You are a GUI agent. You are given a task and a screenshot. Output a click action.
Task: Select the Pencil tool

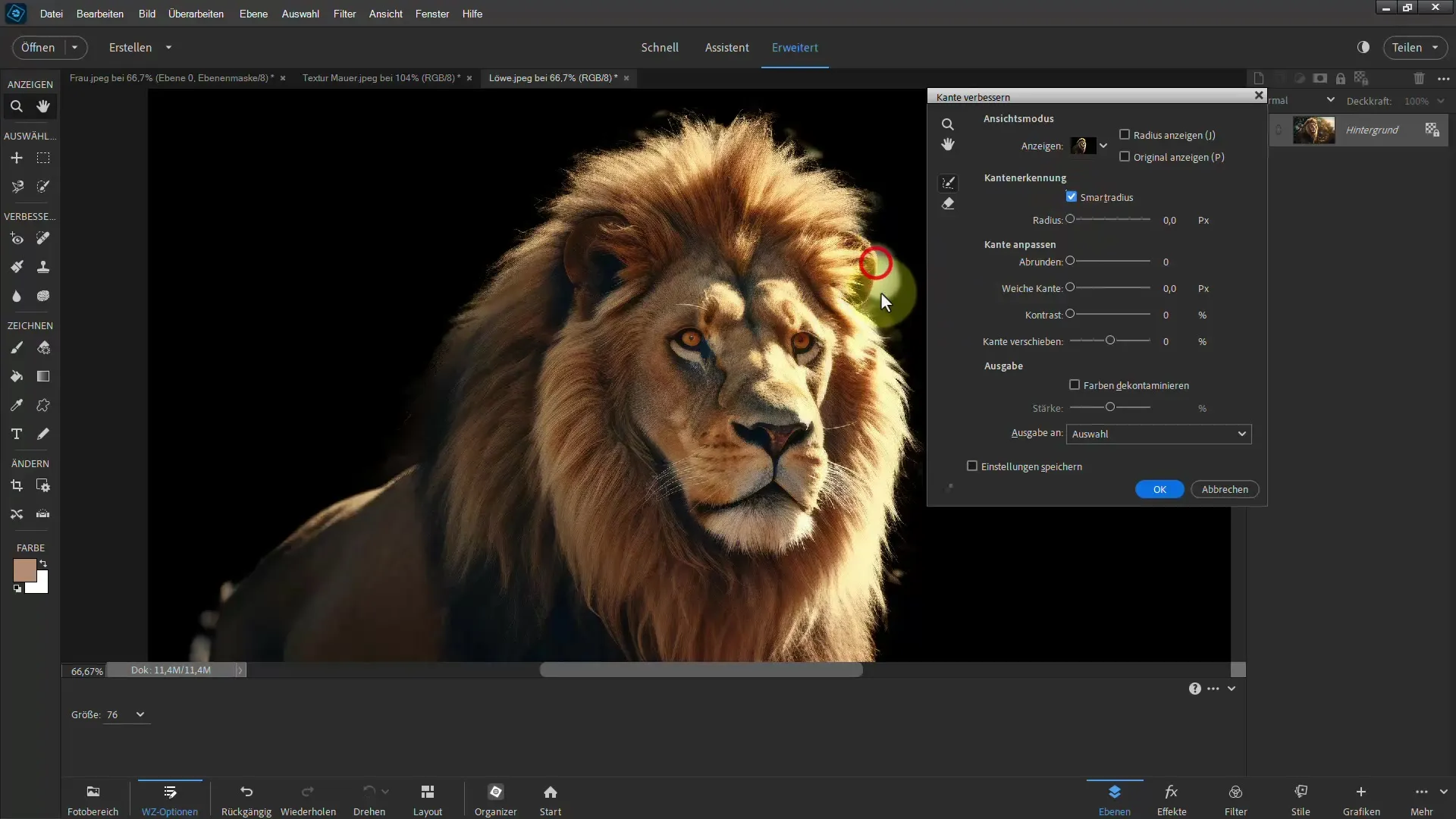pyautogui.click(x=43, y=434)
